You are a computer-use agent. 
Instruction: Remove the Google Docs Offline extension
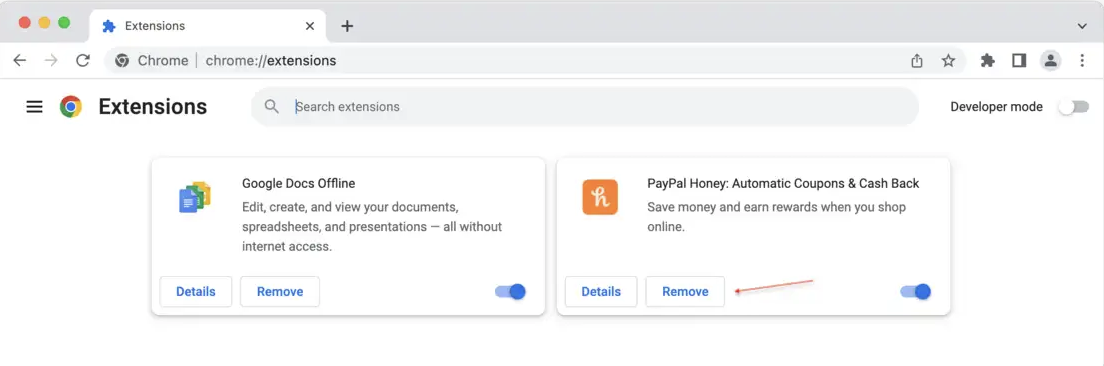point(280,291)
